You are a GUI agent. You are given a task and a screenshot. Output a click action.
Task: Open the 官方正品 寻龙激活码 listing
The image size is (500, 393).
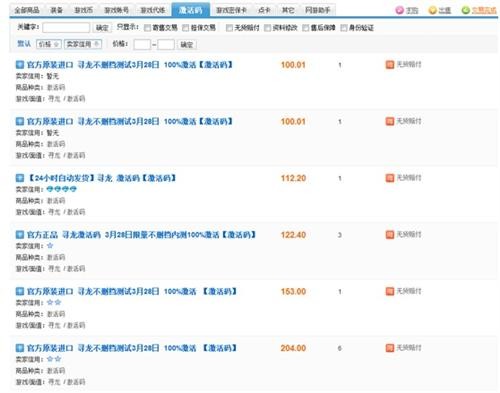141,235
